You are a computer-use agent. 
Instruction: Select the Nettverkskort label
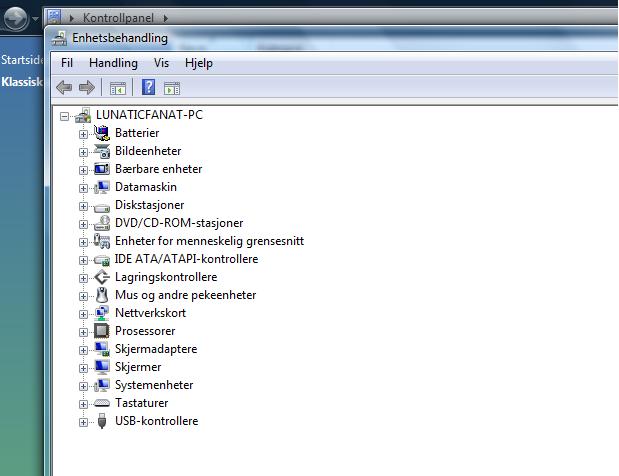pyautogui.click(x=150, y=313)
